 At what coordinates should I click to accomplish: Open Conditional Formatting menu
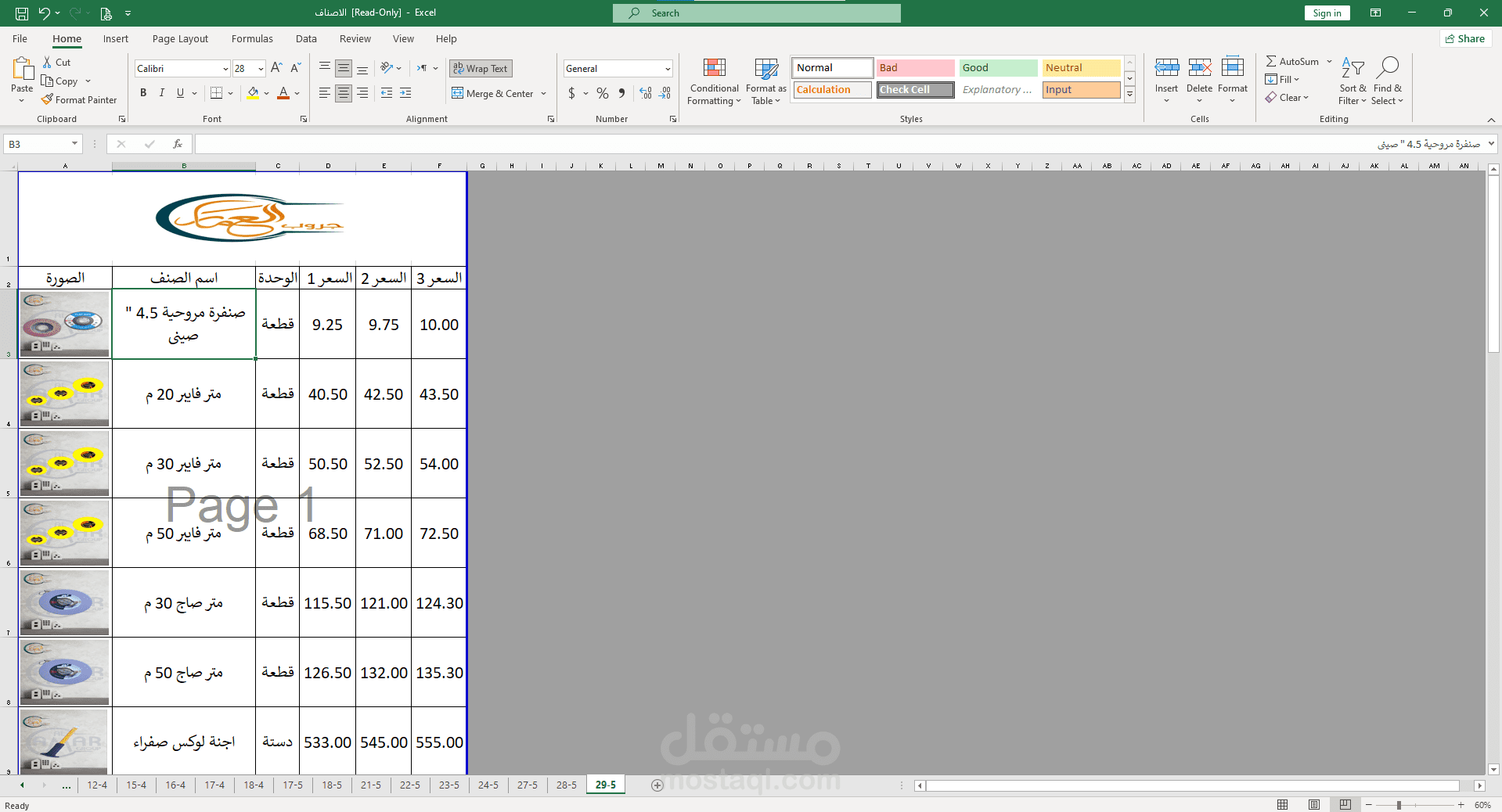(714, 81)
